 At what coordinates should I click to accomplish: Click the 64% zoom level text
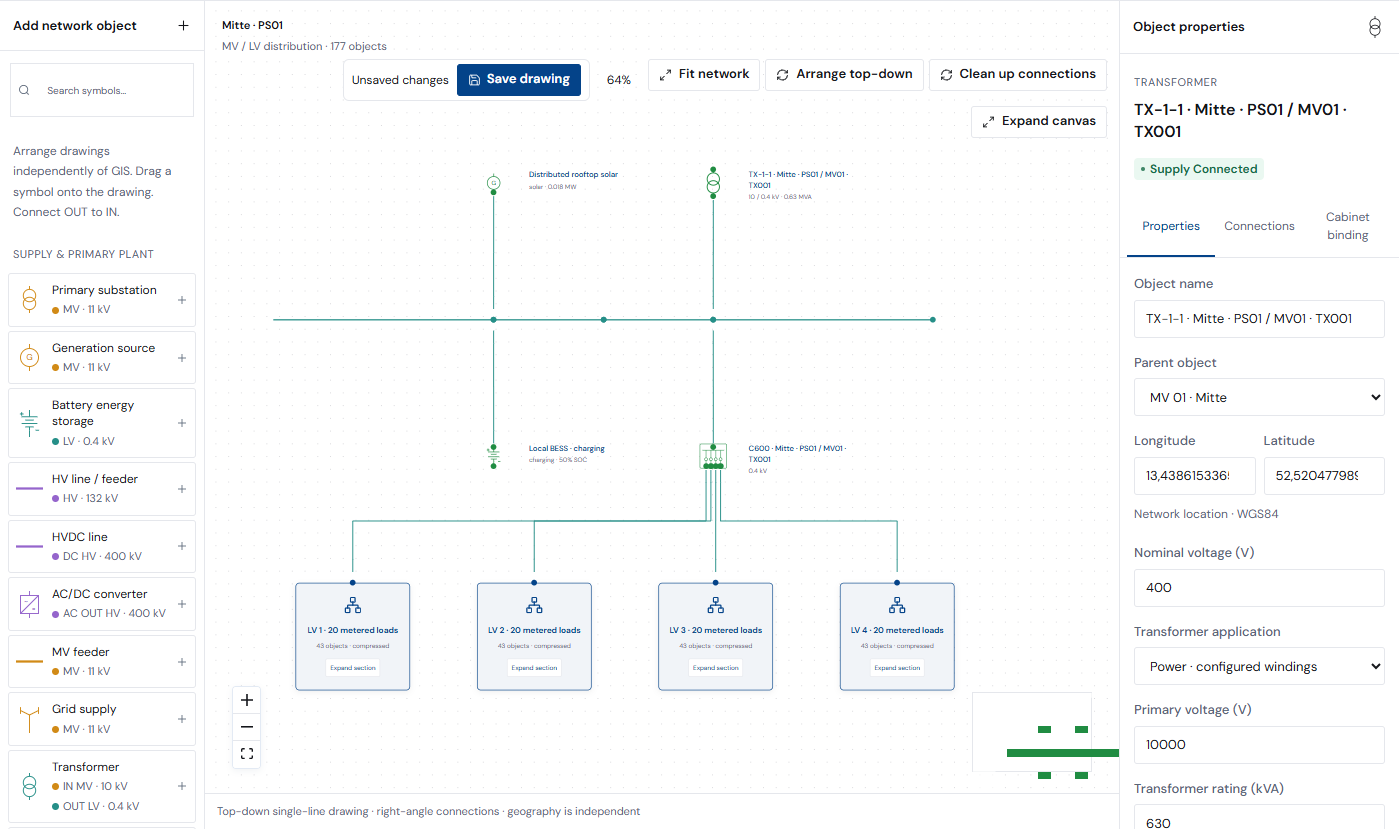click(x=619, y=80)
